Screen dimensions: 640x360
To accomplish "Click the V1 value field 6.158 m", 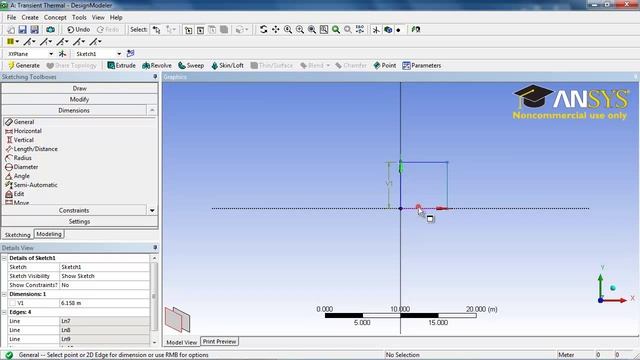I will [x=104, y=303].
